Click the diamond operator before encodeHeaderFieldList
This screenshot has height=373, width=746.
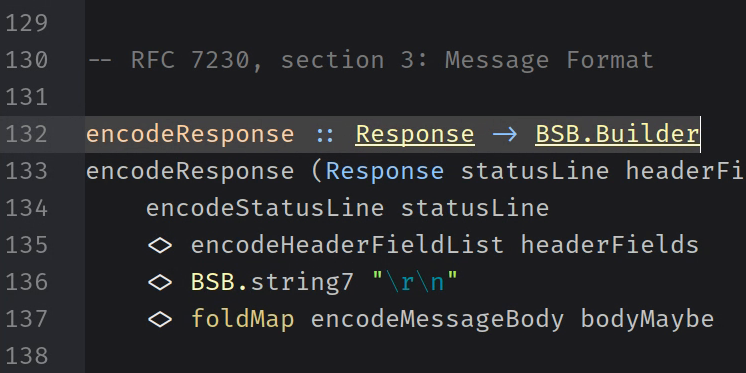160,245
